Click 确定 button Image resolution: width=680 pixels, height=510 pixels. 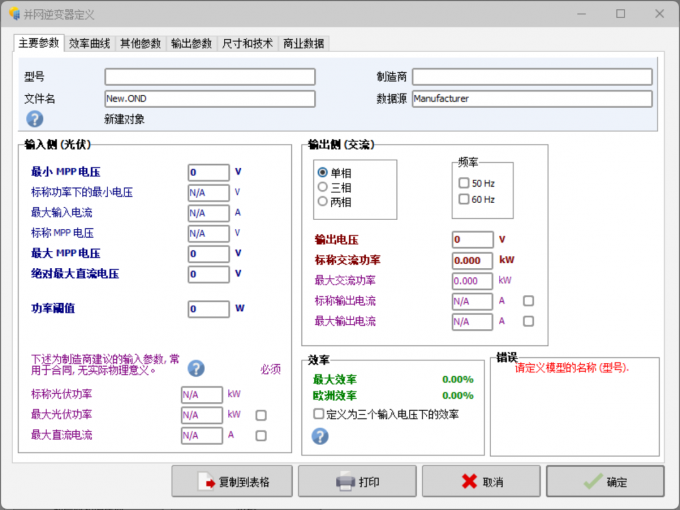point(605,481)
